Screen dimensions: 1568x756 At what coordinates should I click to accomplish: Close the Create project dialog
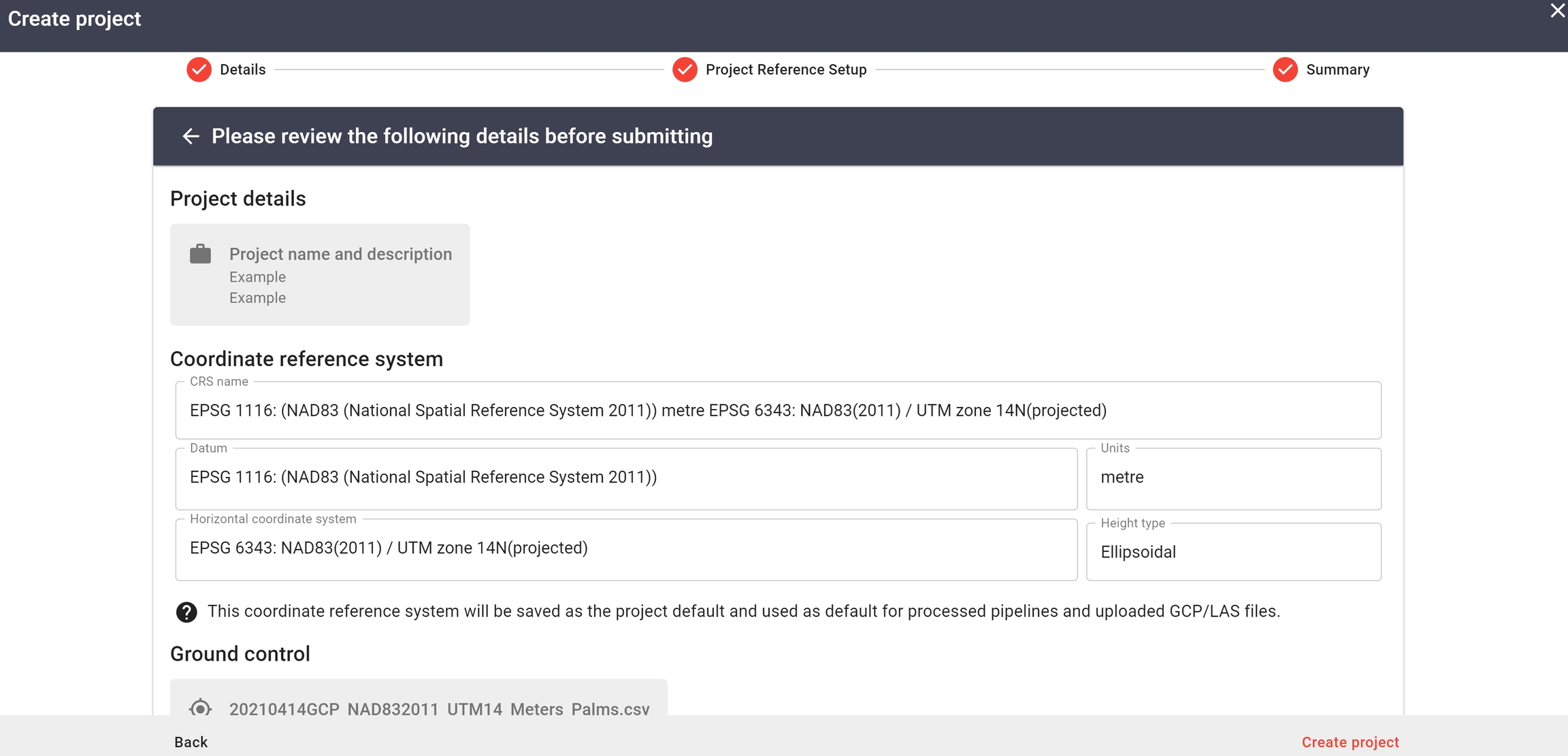point(1557,11)
